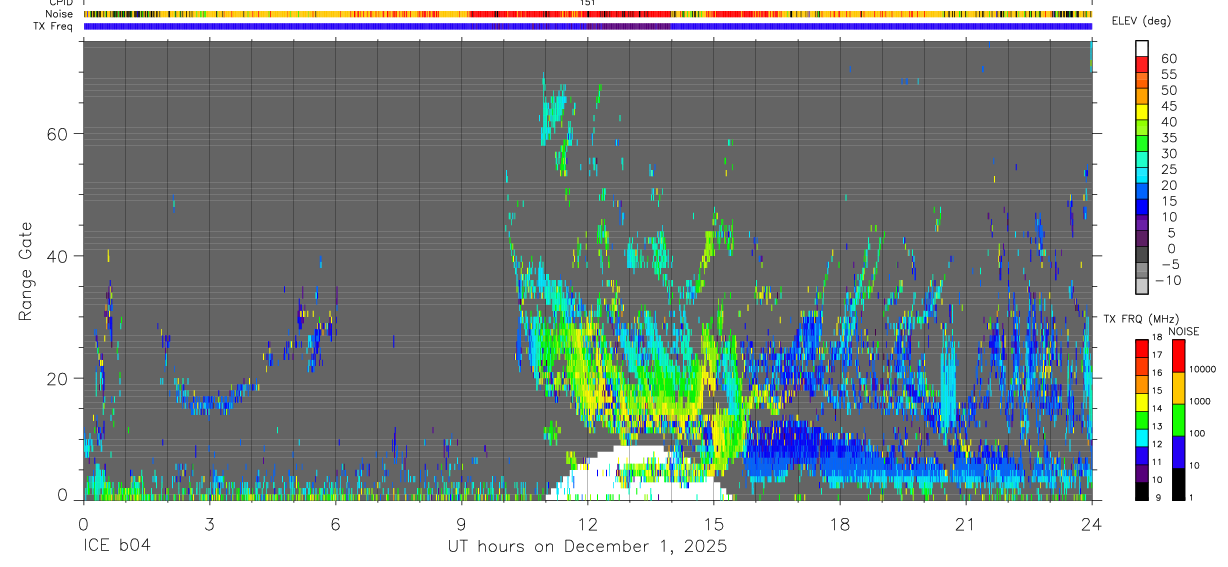
Task: Click x-axis hour tick label "6"
Action: click(335, 524)
